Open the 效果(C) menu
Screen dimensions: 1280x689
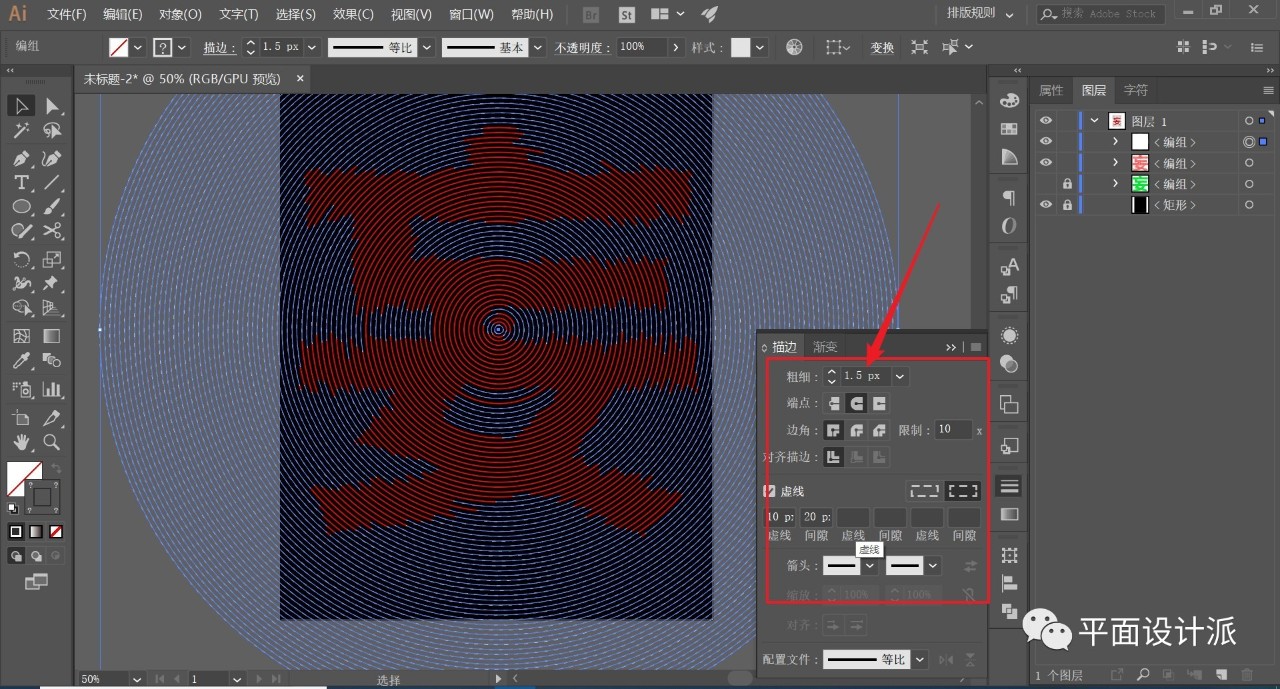tap(353, 15)
